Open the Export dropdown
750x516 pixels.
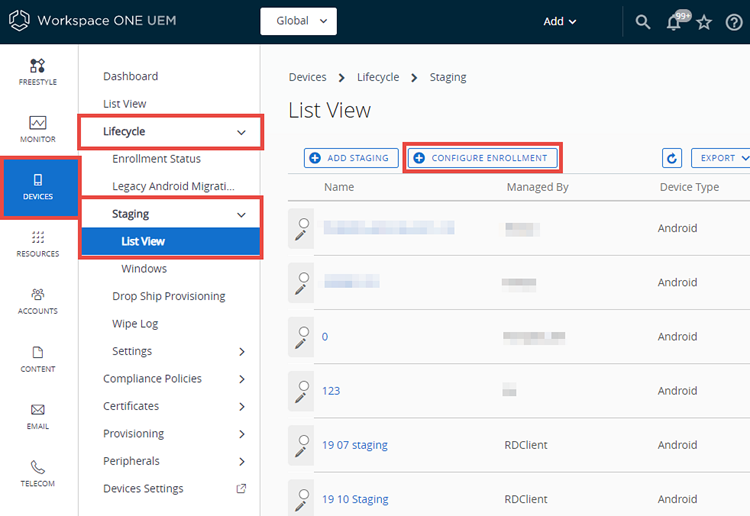coord(721,158)
